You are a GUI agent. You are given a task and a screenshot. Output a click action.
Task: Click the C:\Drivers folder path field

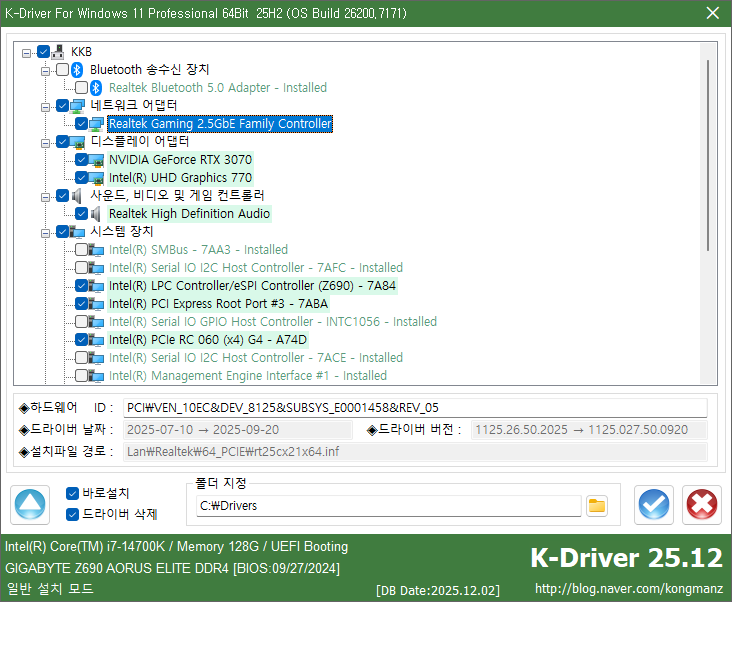(388, 506)
